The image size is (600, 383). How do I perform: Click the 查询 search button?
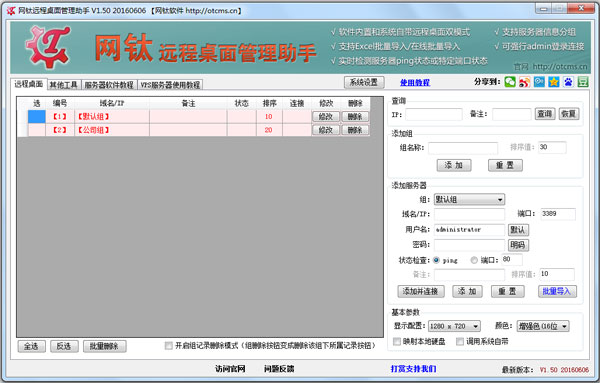[x=545, y=114]
